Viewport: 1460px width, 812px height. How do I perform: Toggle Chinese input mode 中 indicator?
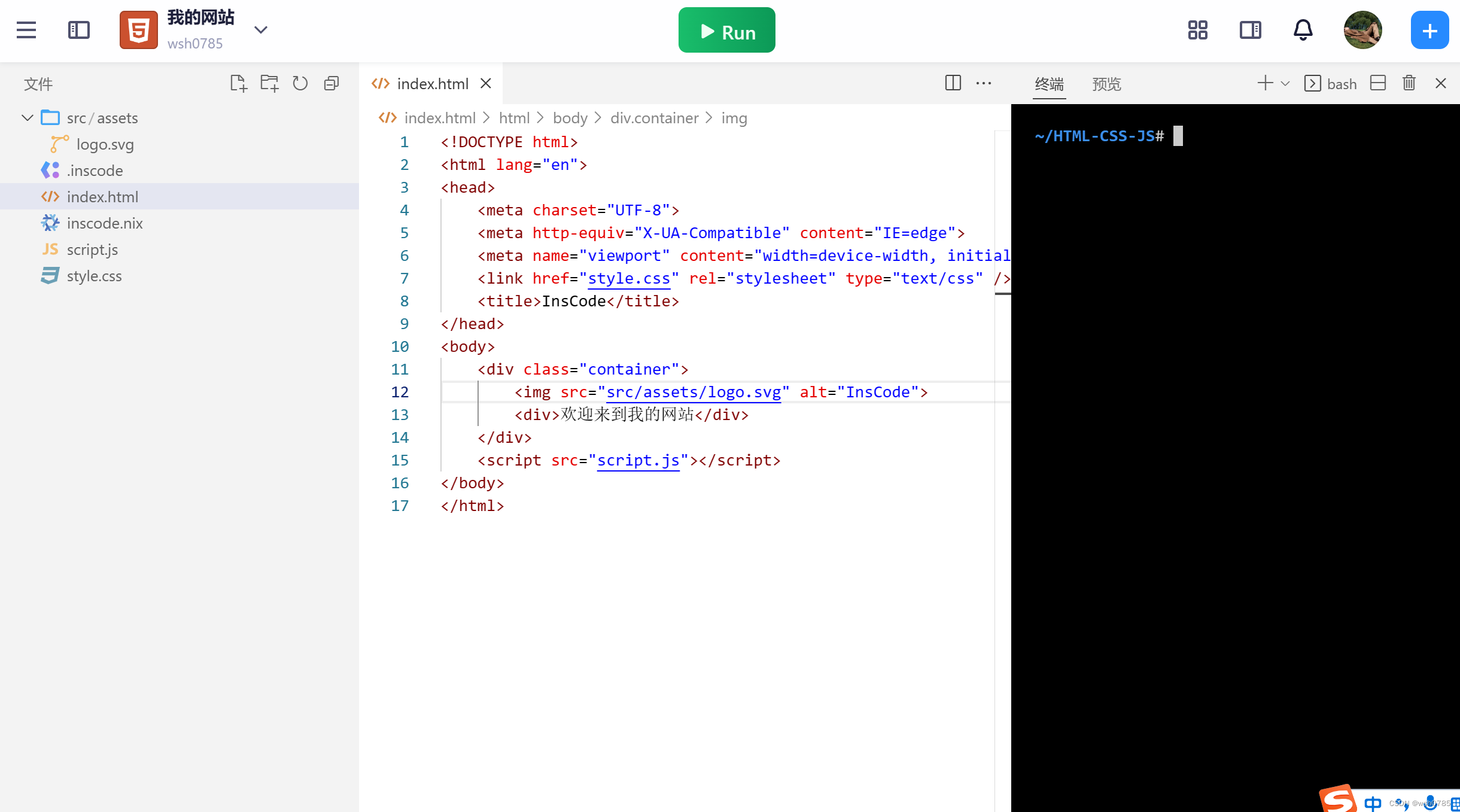coord(1373,803)
